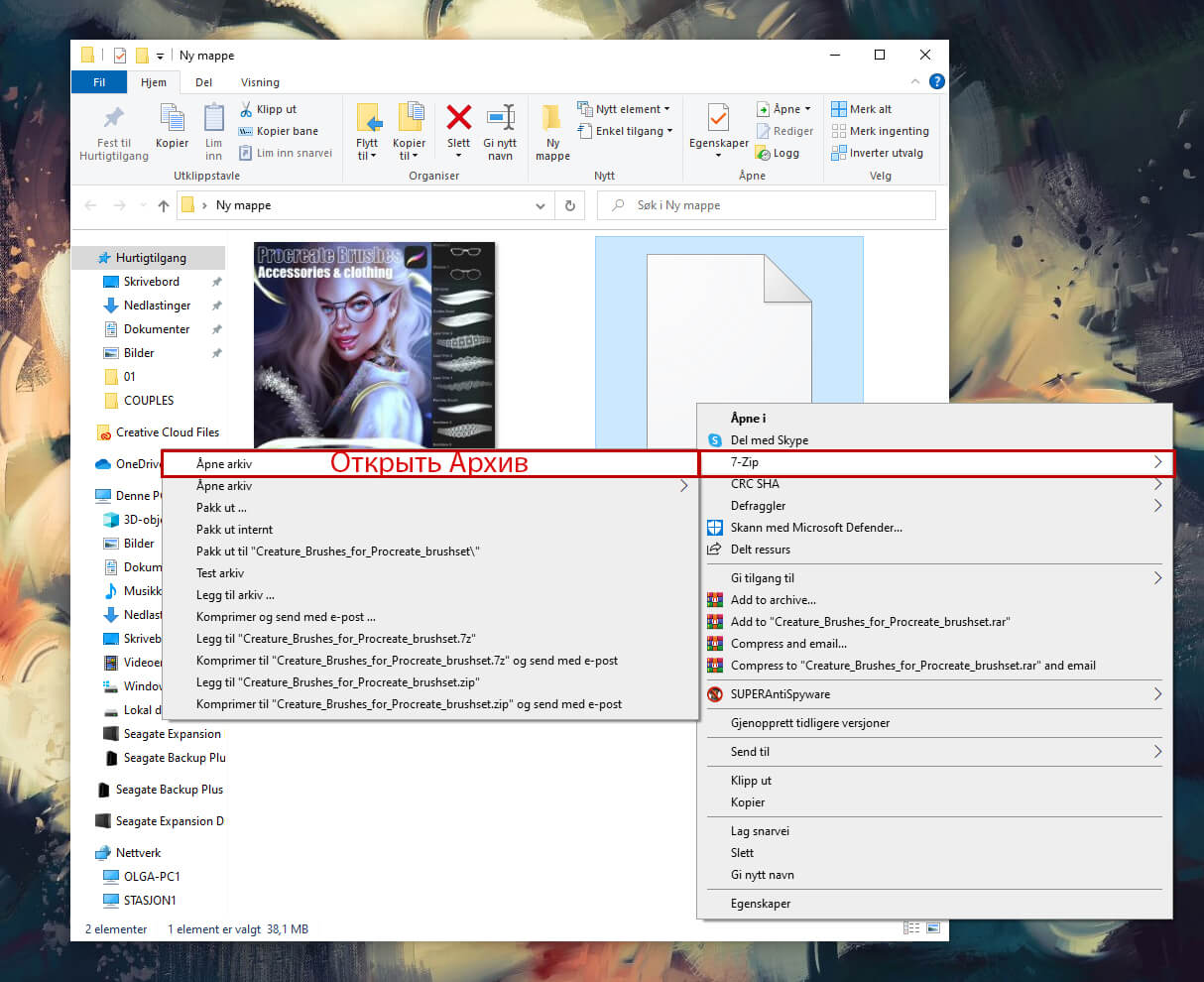Switch to the Visning ribbon tab
This screenshot has height=982, width=1204.
pyautogui.click(x=260, y=82)
